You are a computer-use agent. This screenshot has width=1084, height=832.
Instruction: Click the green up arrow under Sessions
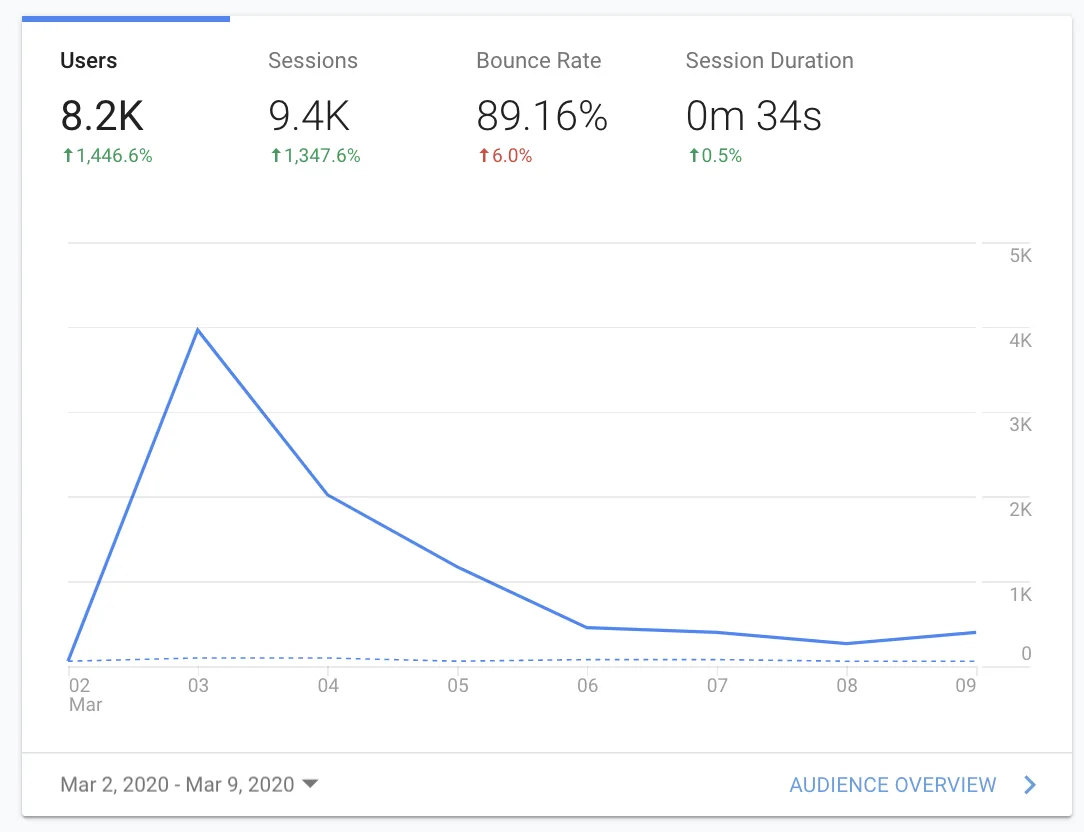276,156
